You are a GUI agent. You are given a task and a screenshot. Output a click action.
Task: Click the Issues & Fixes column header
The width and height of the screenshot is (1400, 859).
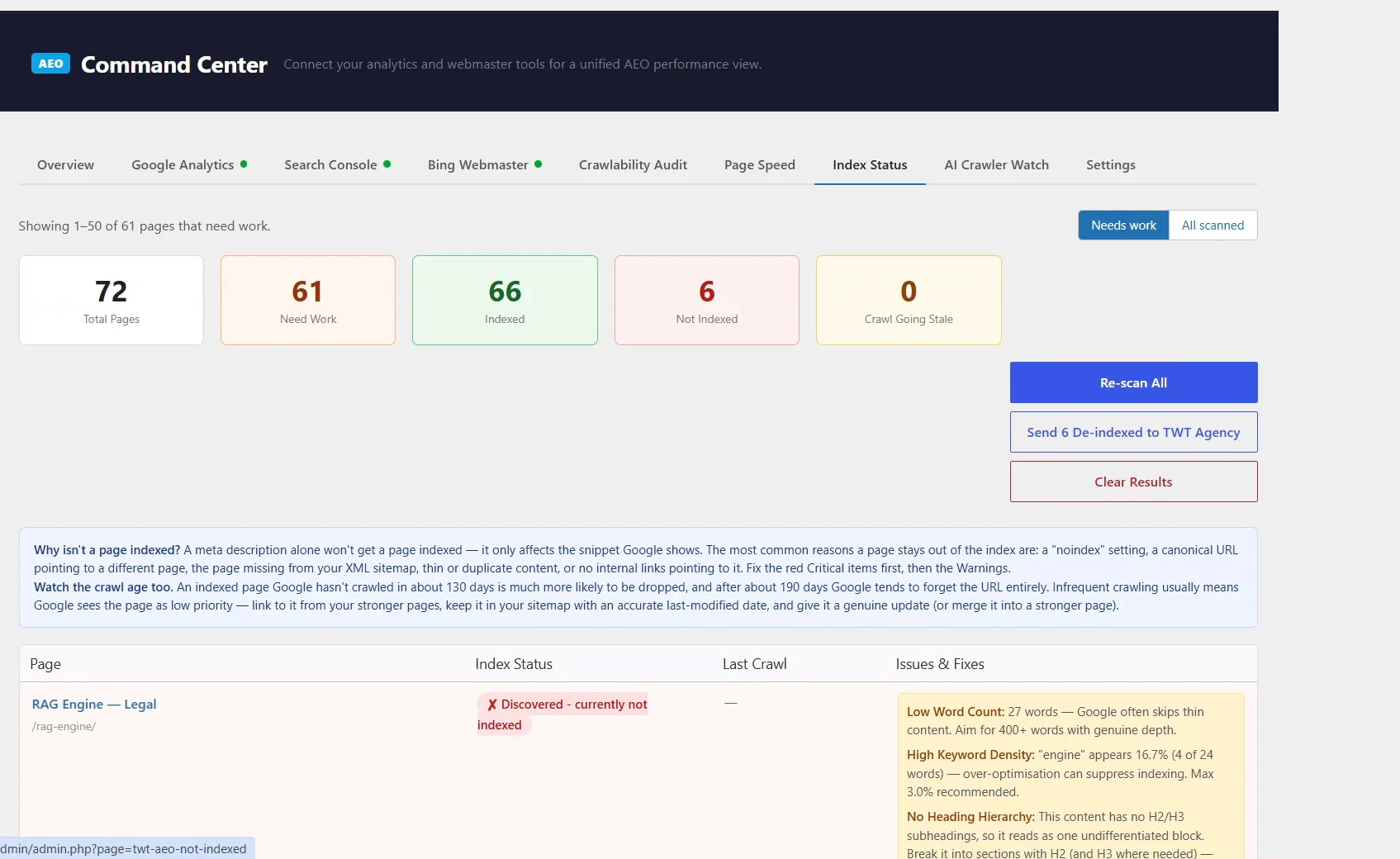point(940,664)
